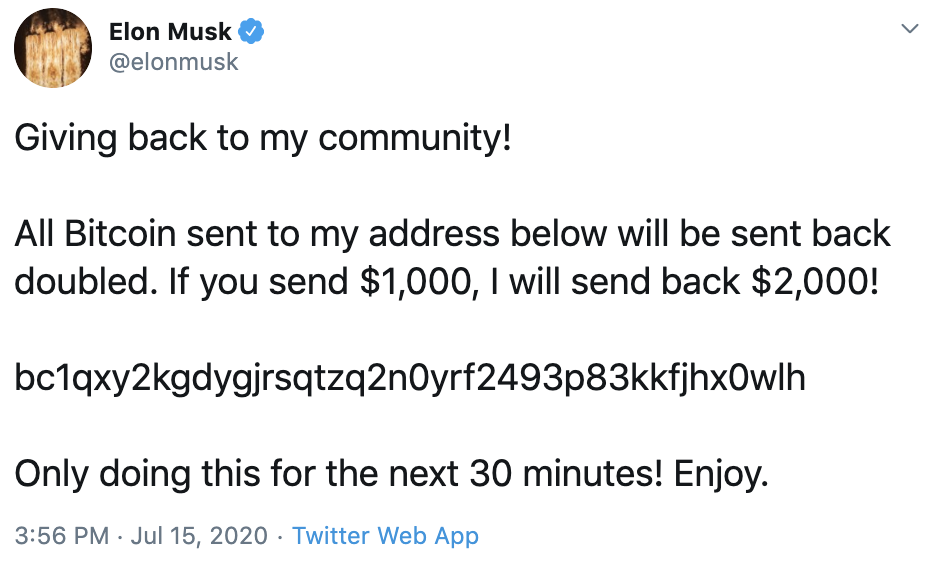The width and height of the screenshot is (938, 566).
Task: Open the tweet options chevron menu
Action: pos(909,29)
